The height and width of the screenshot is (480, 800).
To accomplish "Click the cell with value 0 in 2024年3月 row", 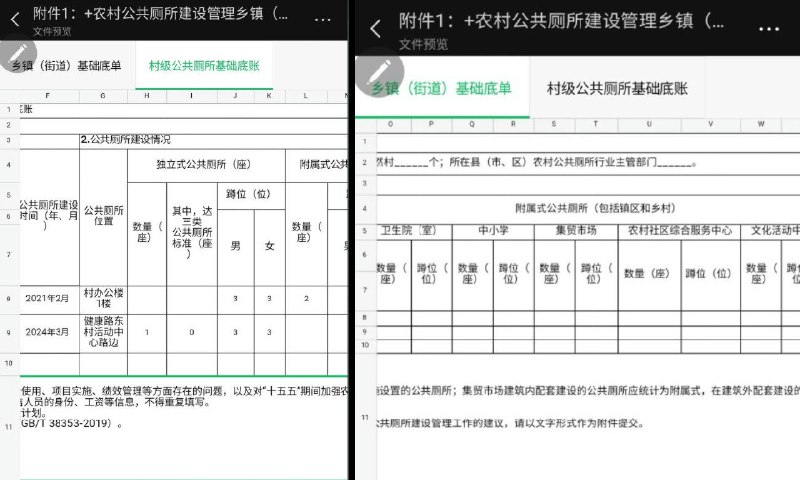I will click(192, 332).
